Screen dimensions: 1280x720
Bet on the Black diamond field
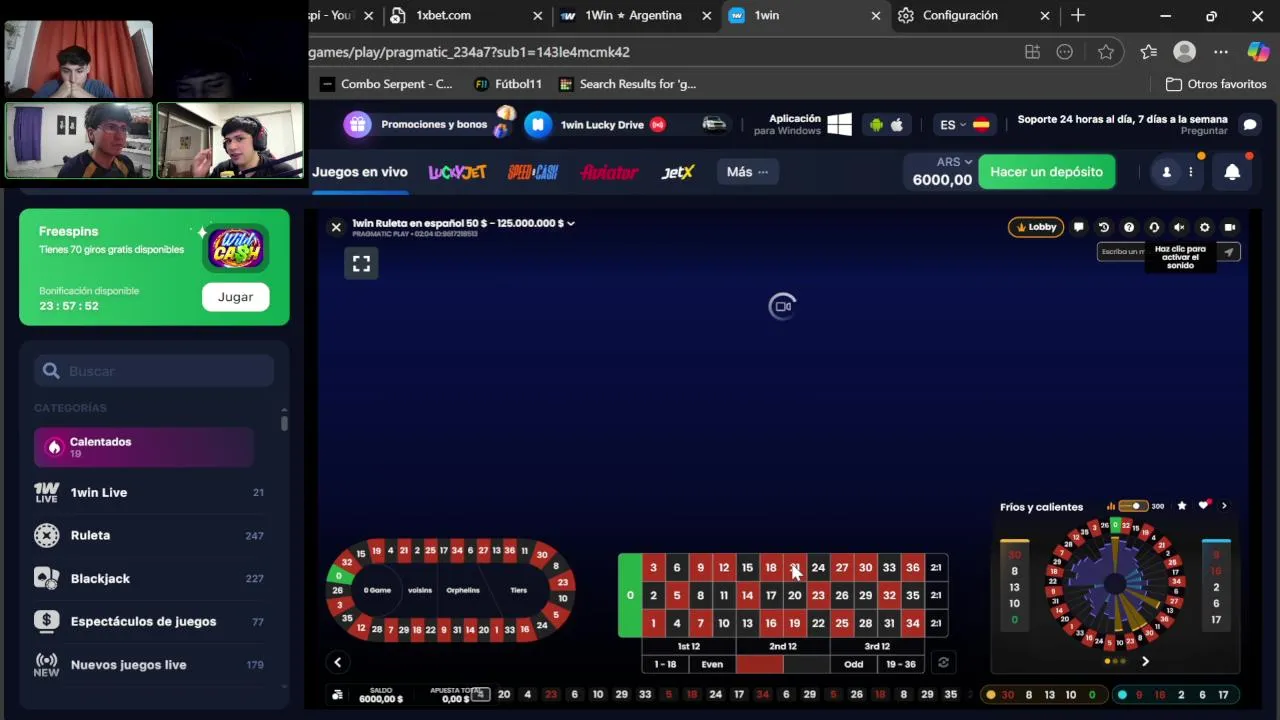tap(806, 664)
